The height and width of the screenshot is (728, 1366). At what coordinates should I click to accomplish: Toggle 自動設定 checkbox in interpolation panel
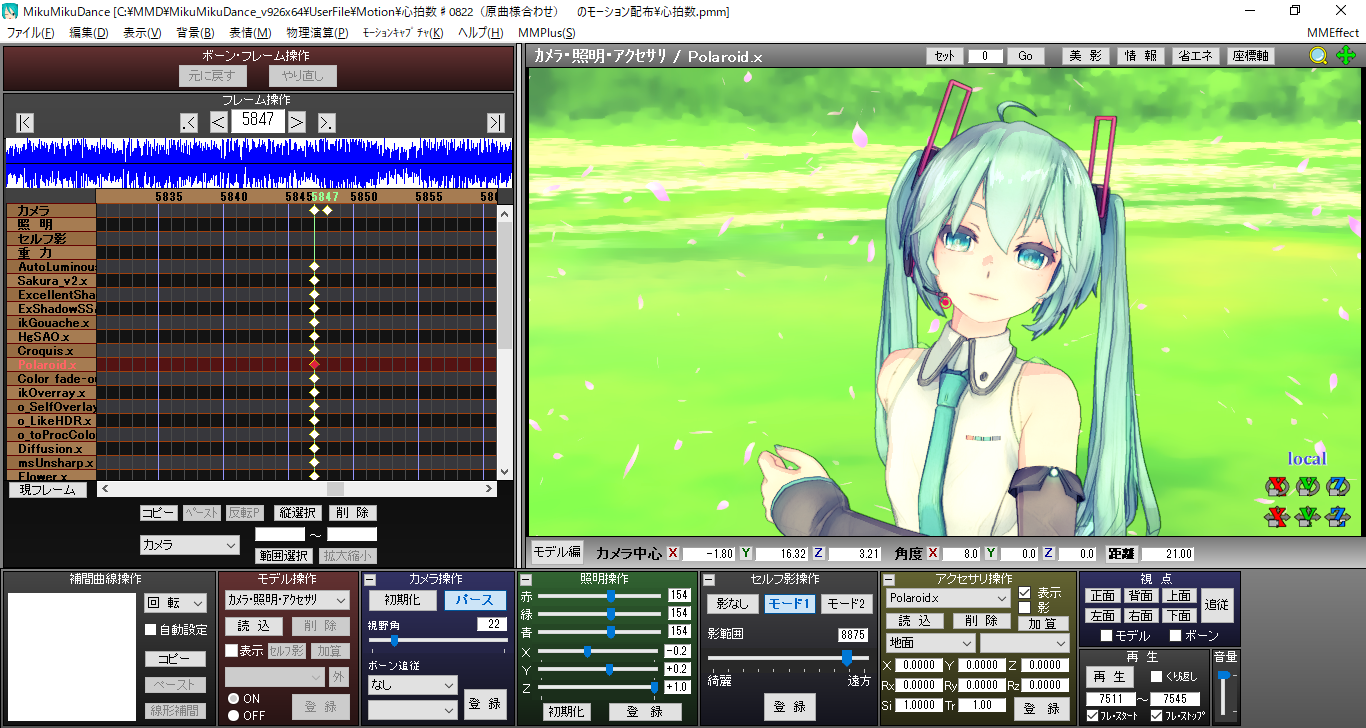click(151, 630)
